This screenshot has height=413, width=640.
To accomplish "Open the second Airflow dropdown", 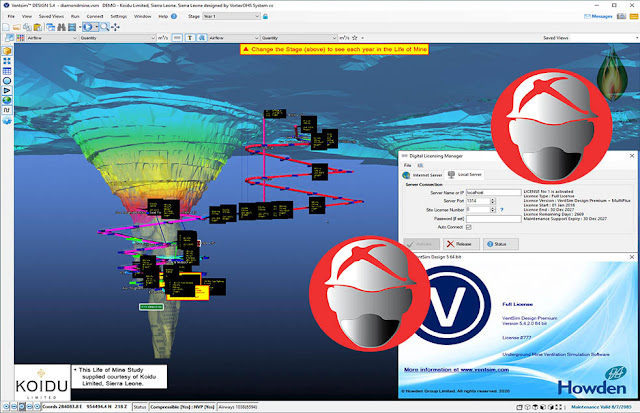I will point(234,38).
